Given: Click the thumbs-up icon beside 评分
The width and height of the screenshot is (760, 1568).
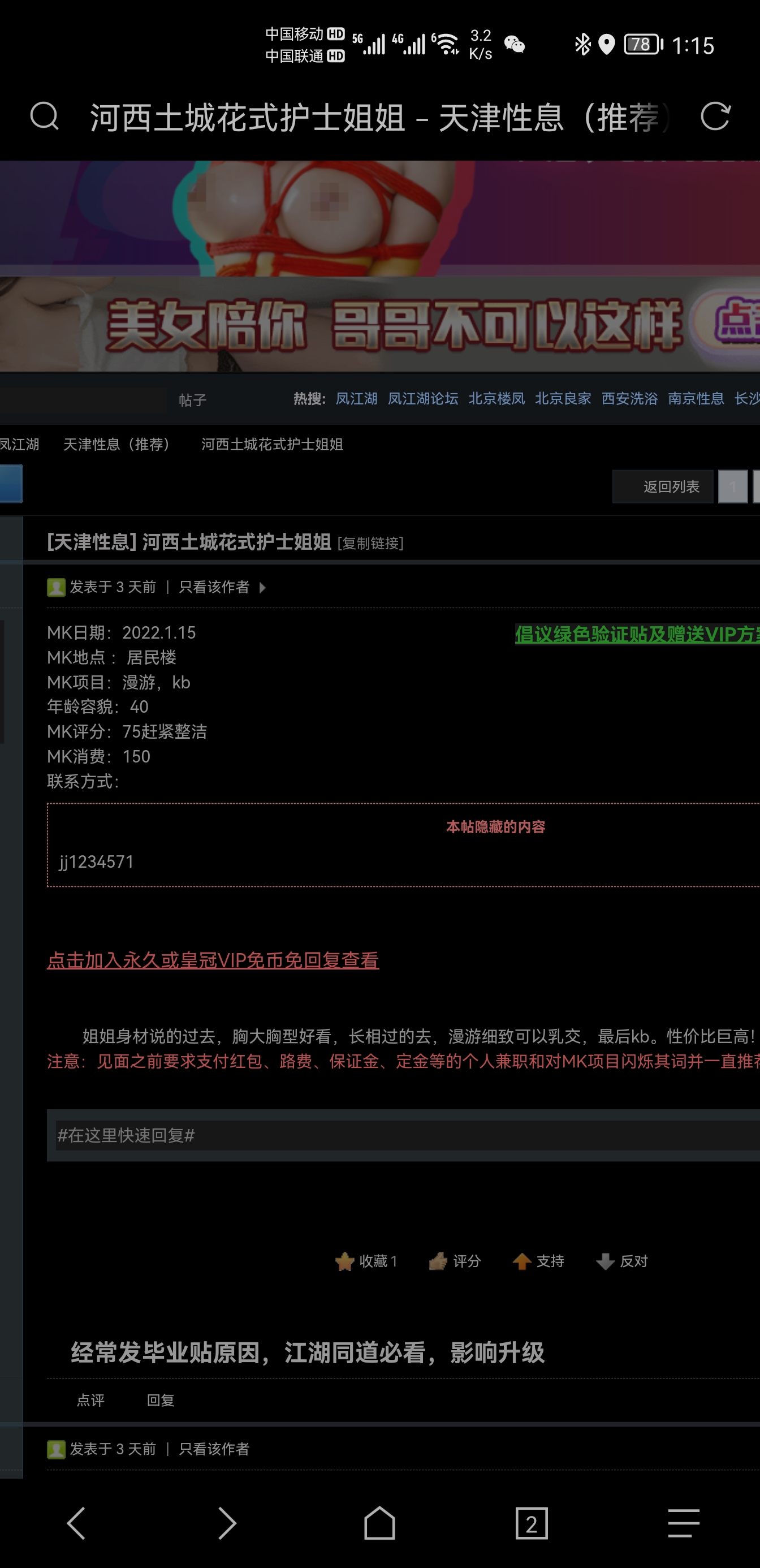Looking at the screenshot, I should click(438, 1261).
